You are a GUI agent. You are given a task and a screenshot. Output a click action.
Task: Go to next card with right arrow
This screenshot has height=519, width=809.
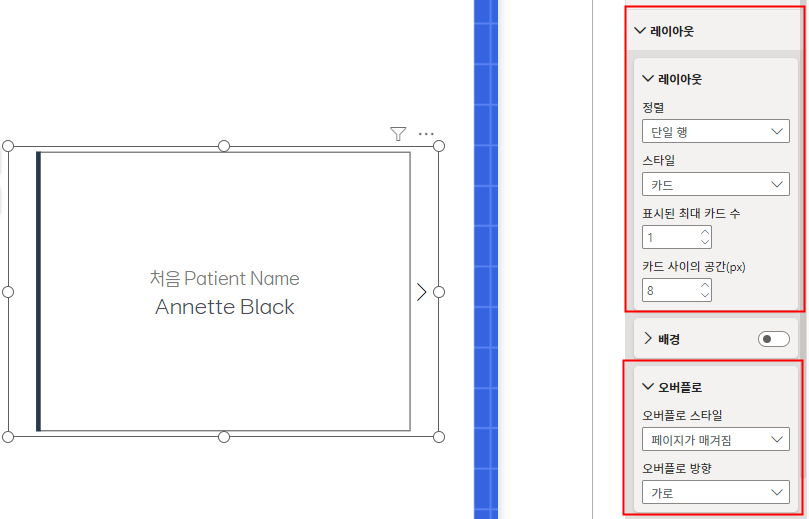coord(422,292)
